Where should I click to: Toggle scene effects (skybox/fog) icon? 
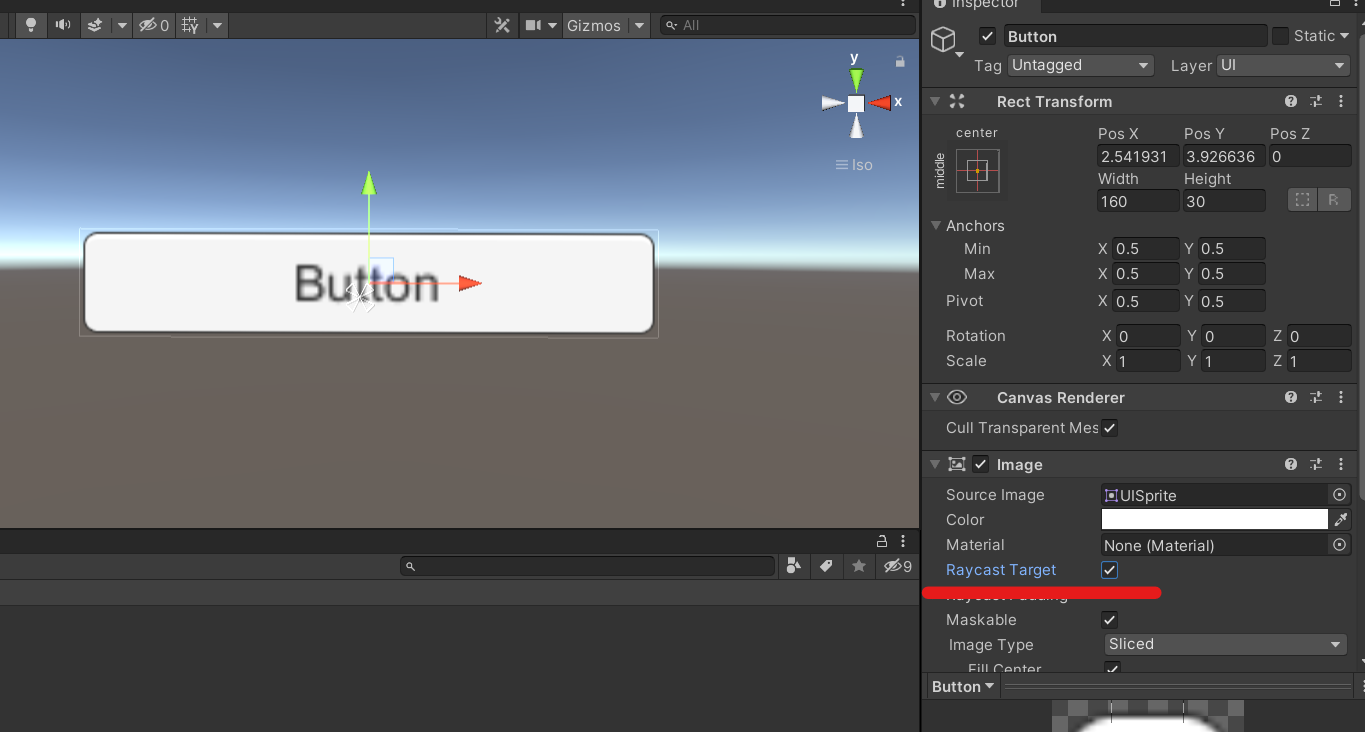tap(95, 25)
